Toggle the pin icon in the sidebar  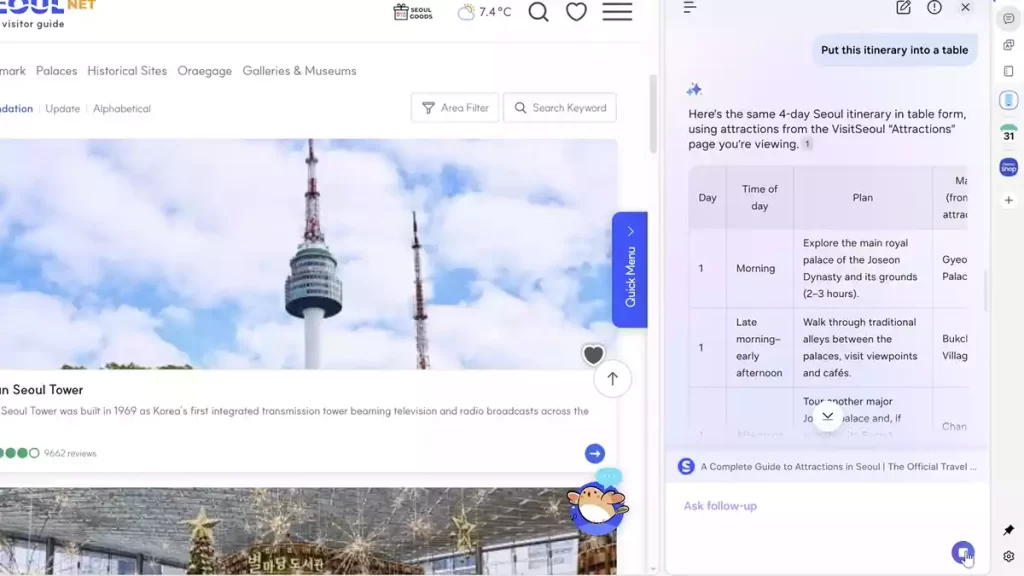1008,530
